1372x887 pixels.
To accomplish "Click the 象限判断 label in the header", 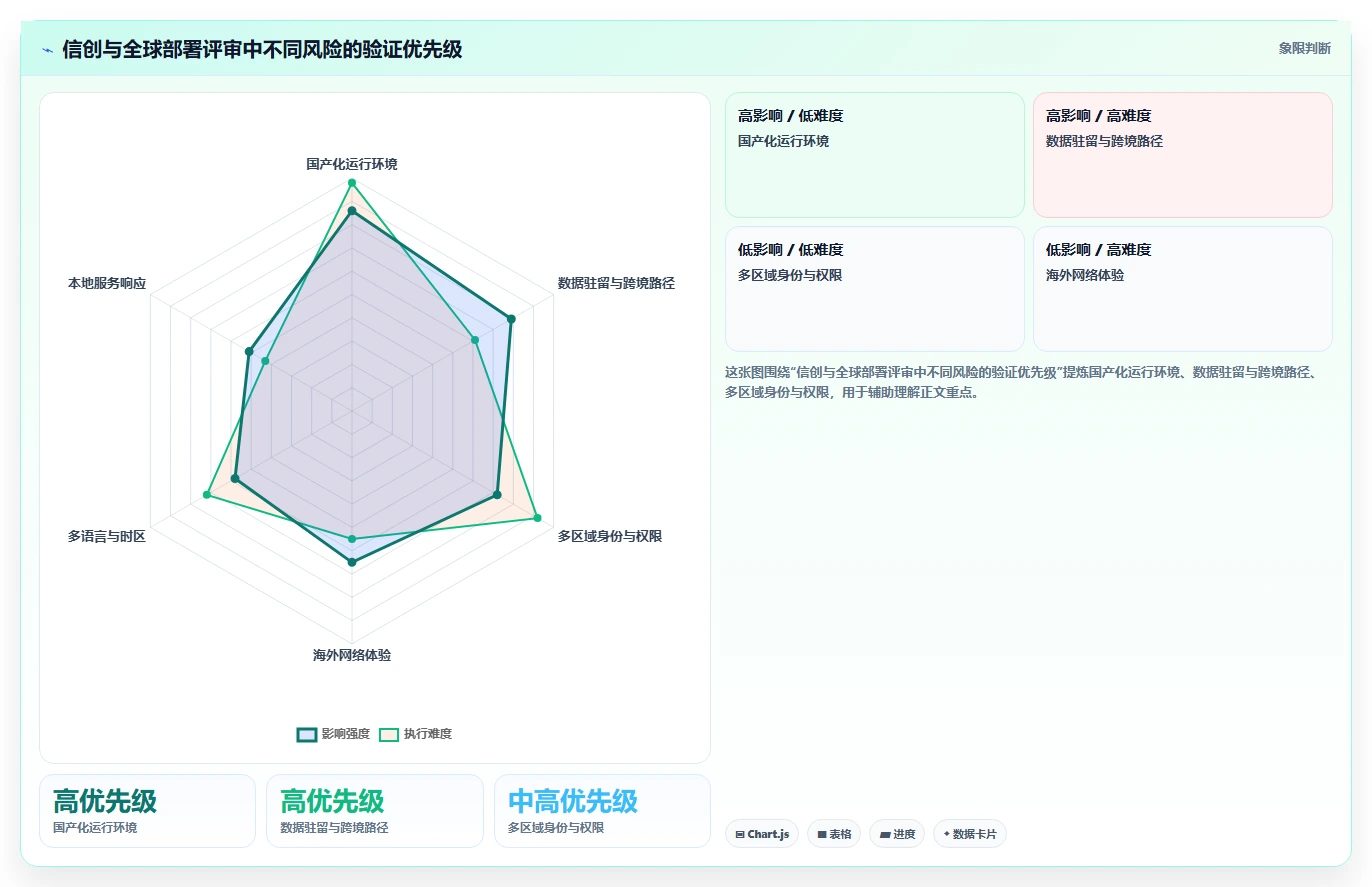I will pyautogui.click(x=1304, y=48).
